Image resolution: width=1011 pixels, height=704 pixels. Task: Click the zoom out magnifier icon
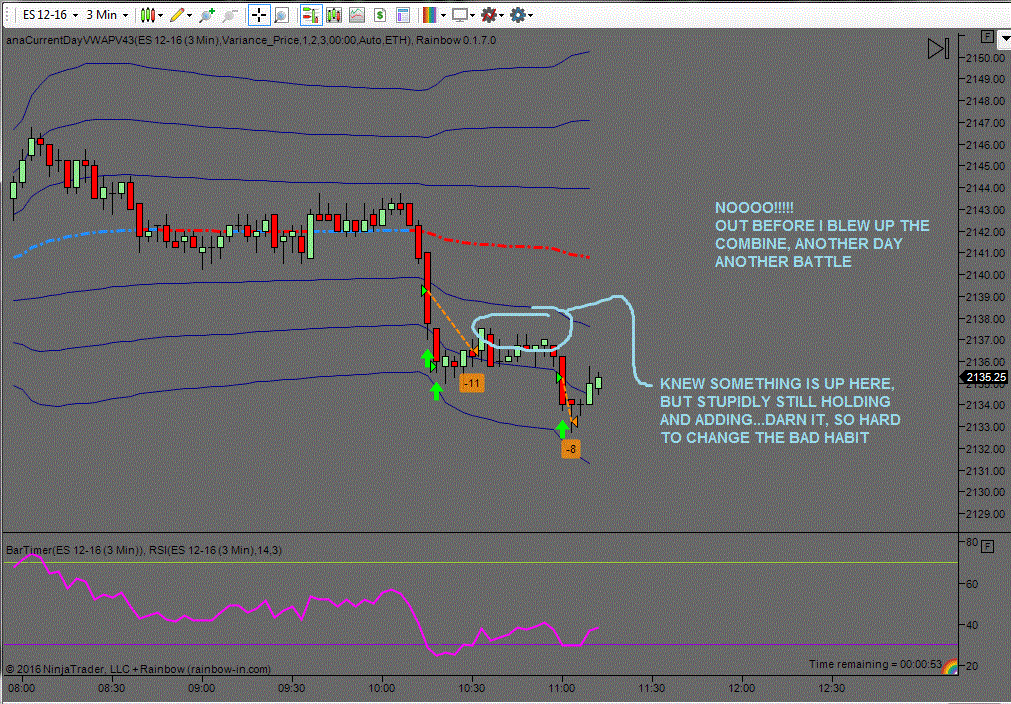pyautogui.click(x=230, y=14)
